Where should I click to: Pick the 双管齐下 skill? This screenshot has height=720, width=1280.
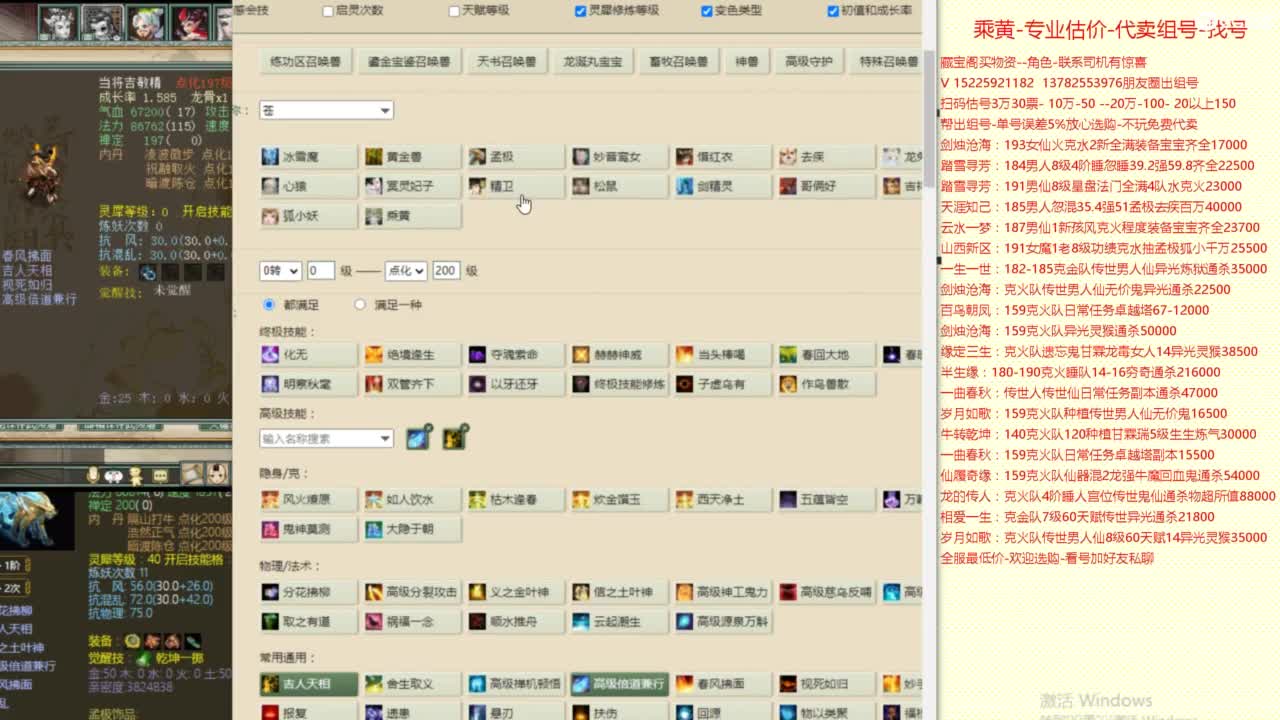tap(411, 384)
